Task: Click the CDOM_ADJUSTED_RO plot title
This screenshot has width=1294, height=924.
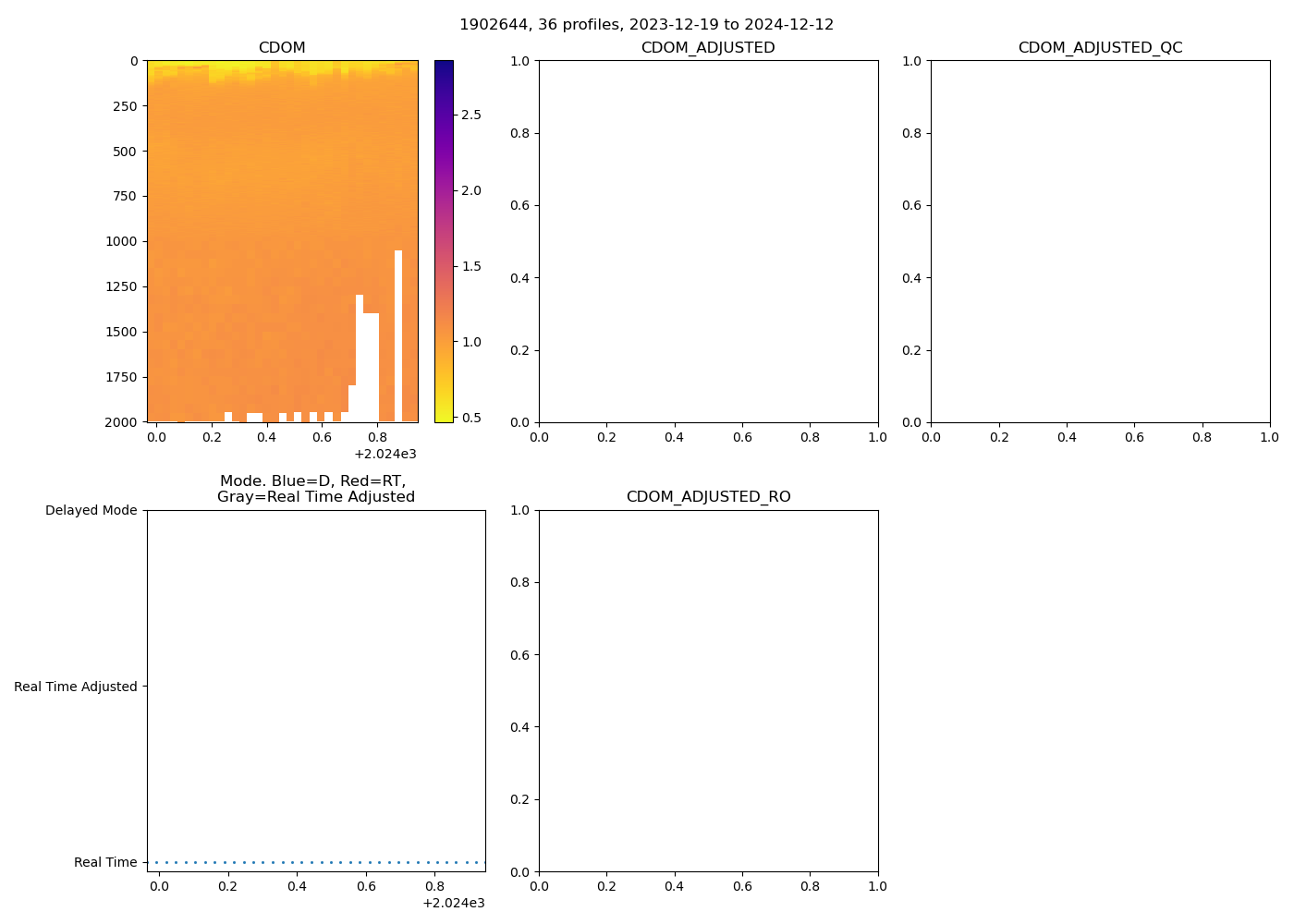Action: (x=708, y=497)
